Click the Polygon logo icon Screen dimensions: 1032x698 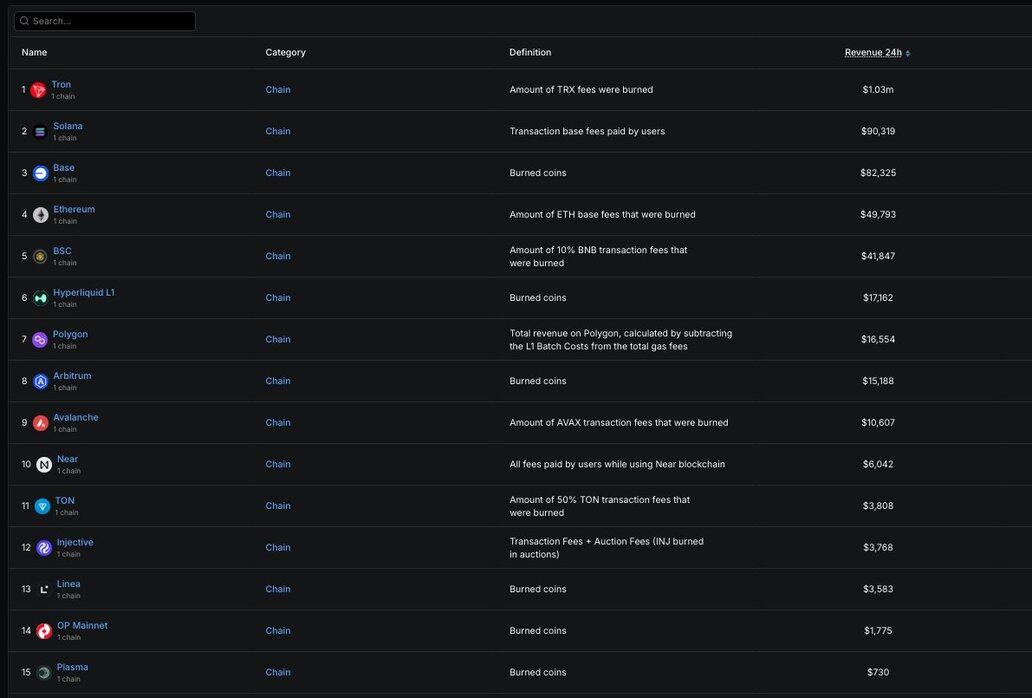(x=40, y=340)
